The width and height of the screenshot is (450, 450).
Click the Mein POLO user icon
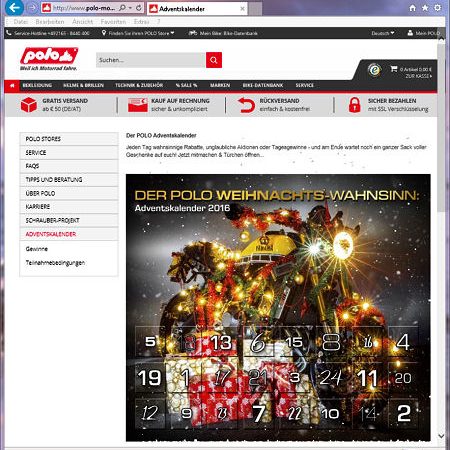point(410,33)
